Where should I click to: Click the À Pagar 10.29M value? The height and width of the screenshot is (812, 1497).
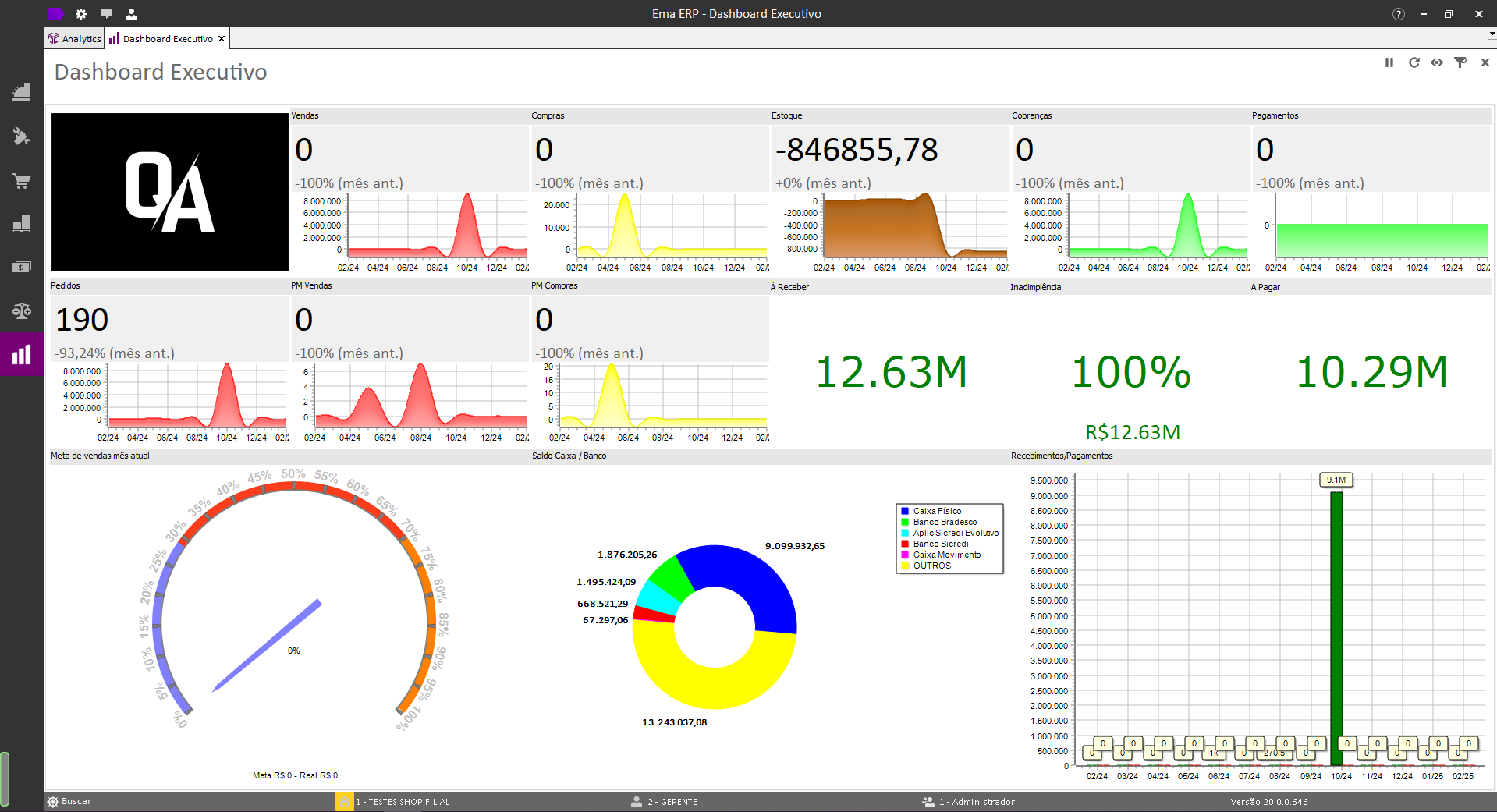pos(1371,372)
